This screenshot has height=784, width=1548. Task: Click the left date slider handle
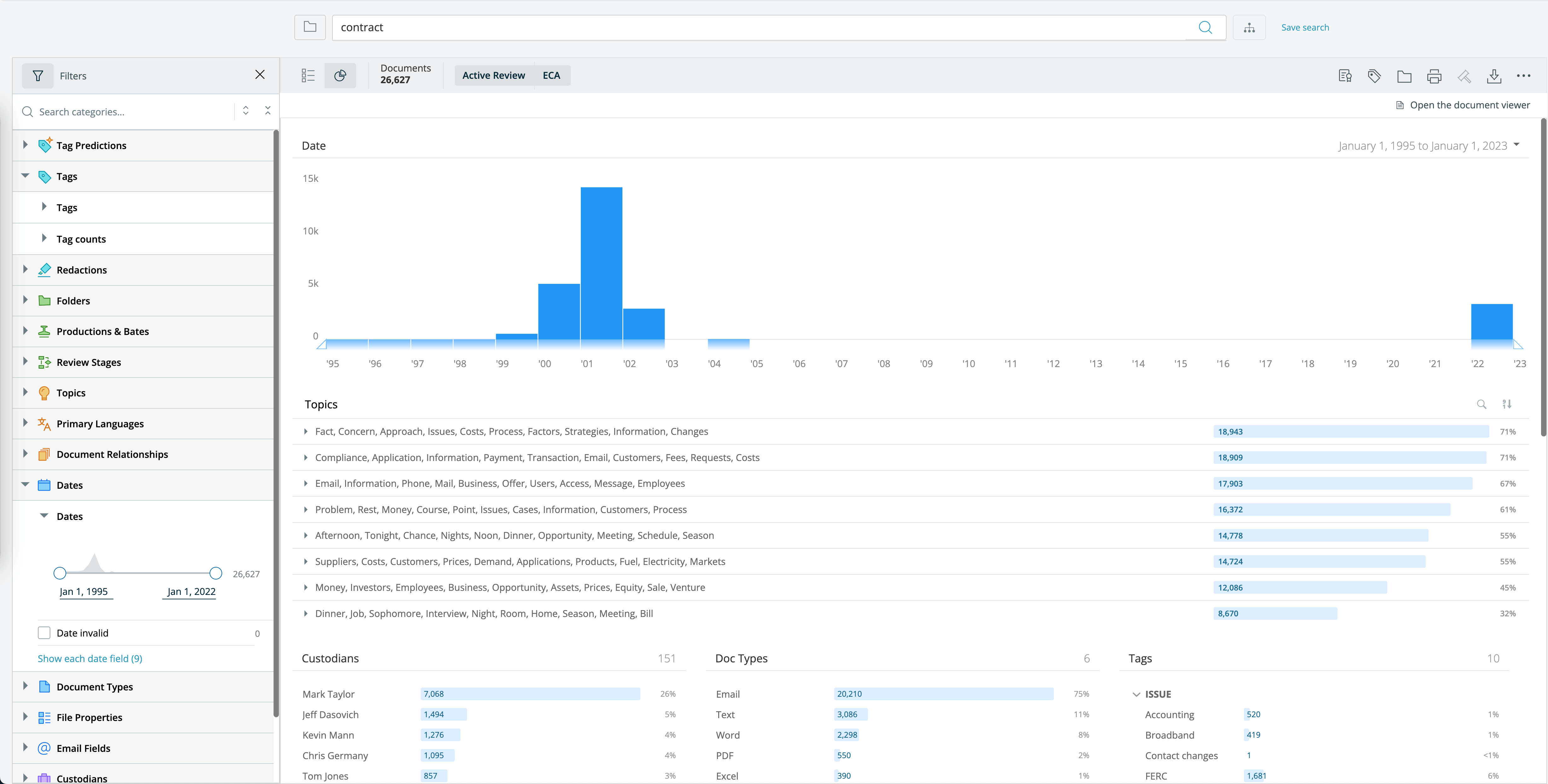pos(60,573)
